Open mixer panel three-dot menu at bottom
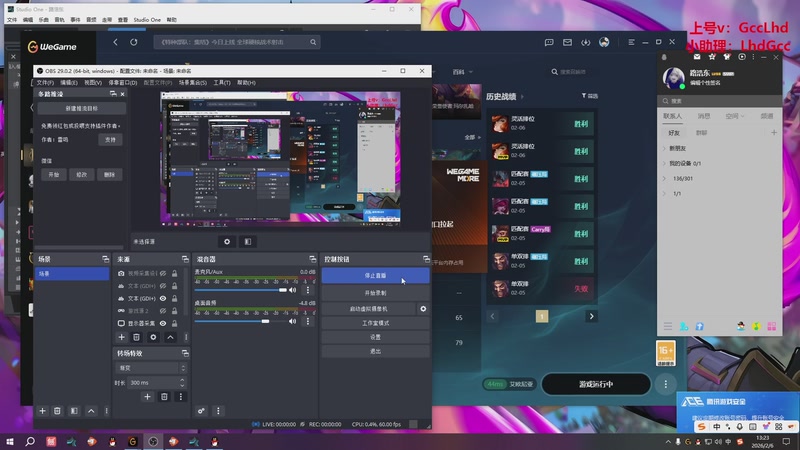 point(218,411)
